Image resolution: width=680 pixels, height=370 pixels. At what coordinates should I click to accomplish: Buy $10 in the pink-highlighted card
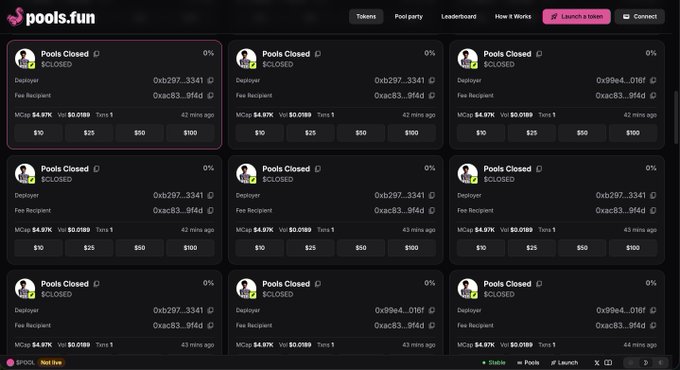point(39,133)
